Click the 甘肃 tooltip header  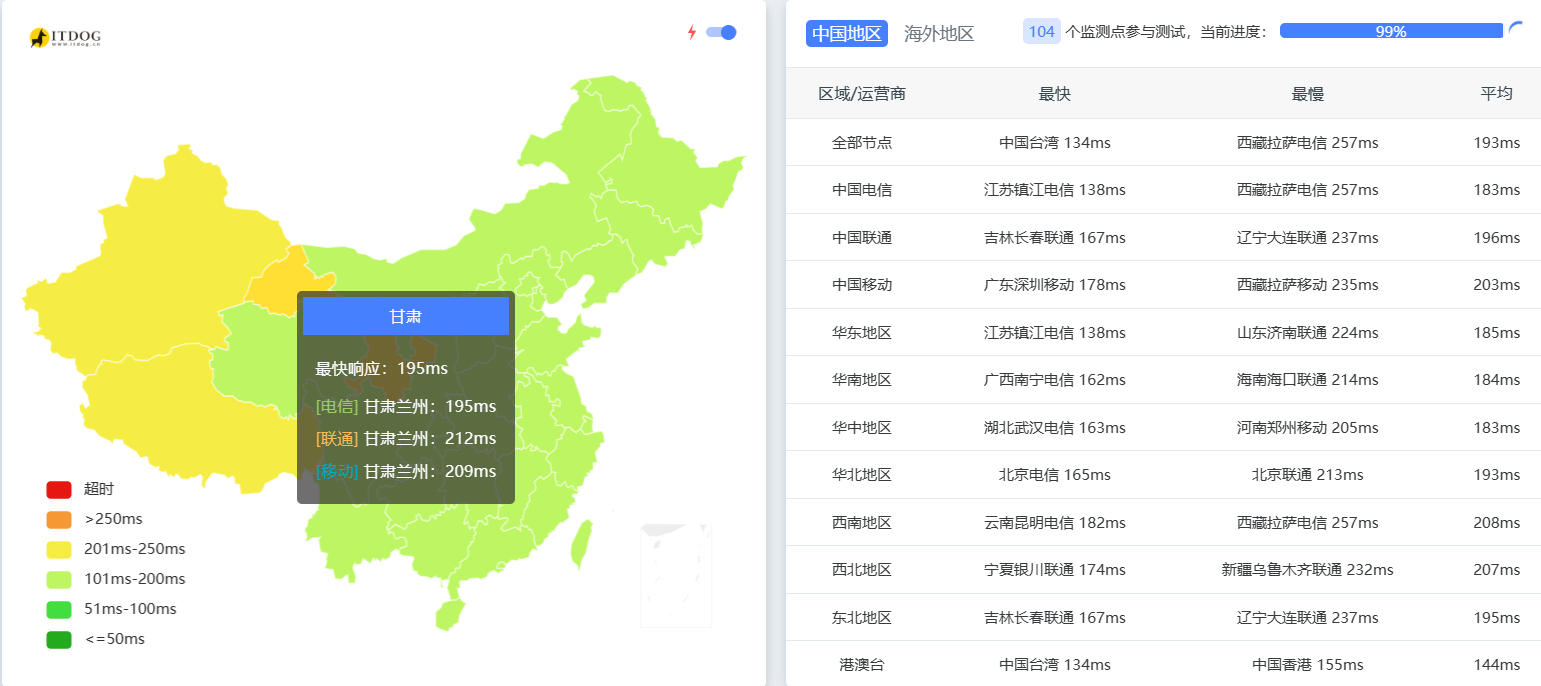(x=405, y=315)
